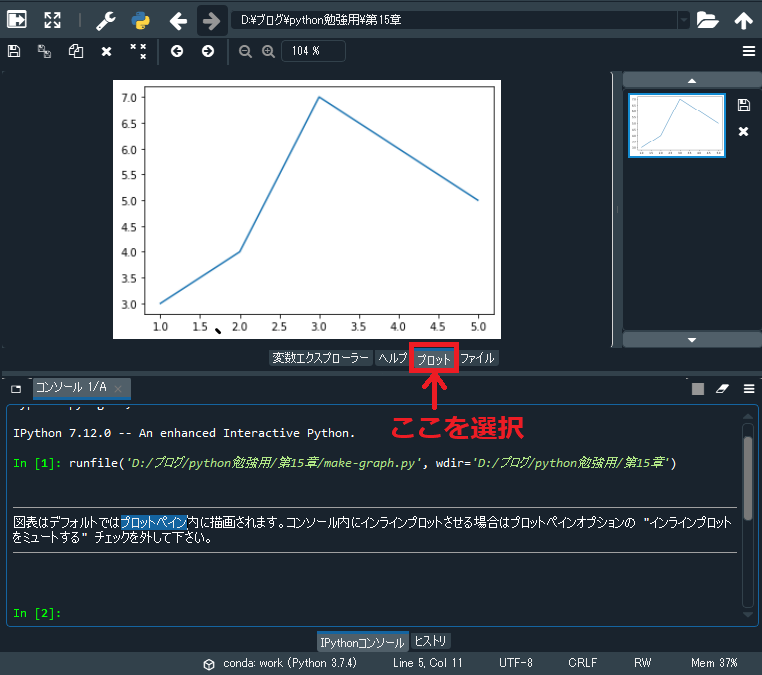Select the プロット tab
This screenshot has height=675, width=762.
pos(434,359)
